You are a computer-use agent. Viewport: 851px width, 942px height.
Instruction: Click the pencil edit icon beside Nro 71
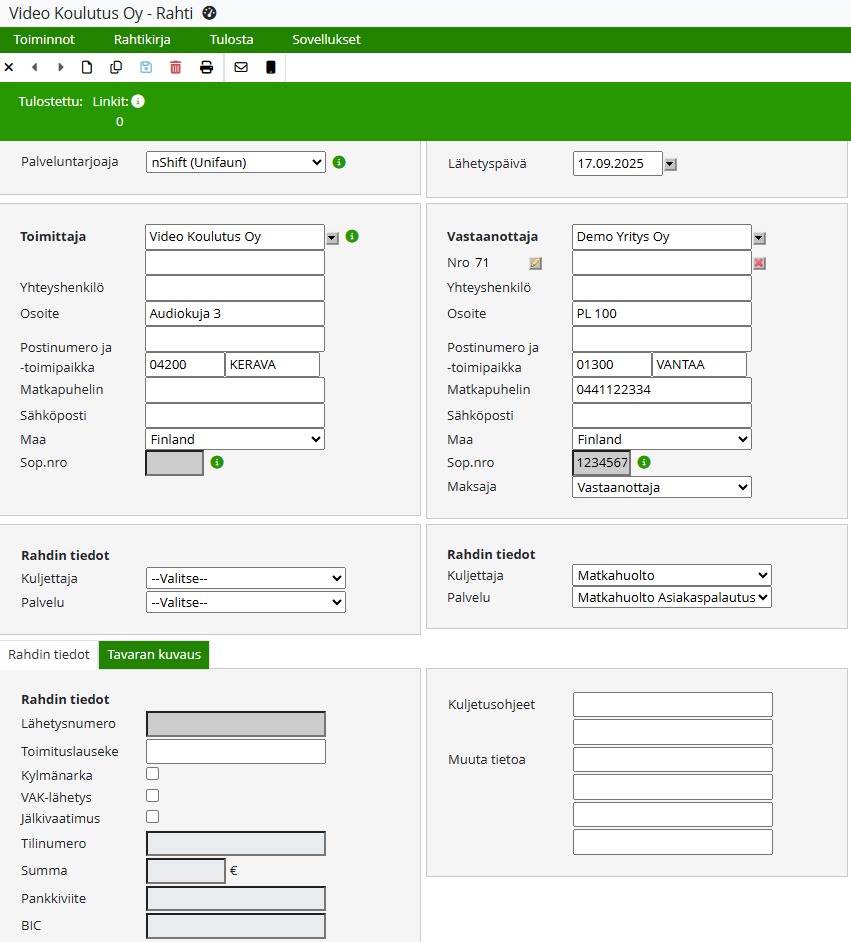[535, 263]
